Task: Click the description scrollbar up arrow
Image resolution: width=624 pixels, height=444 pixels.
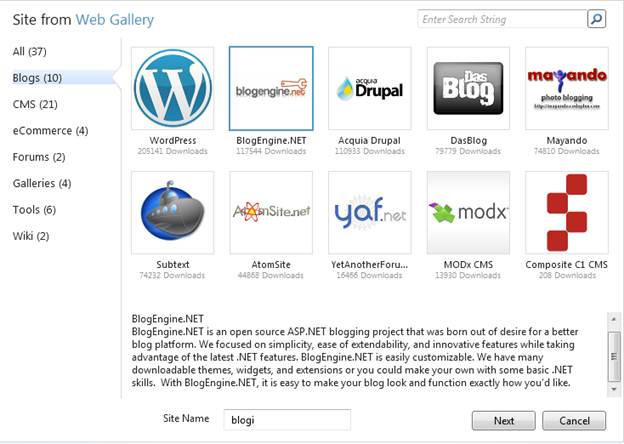Action: (x=613, y=319)
